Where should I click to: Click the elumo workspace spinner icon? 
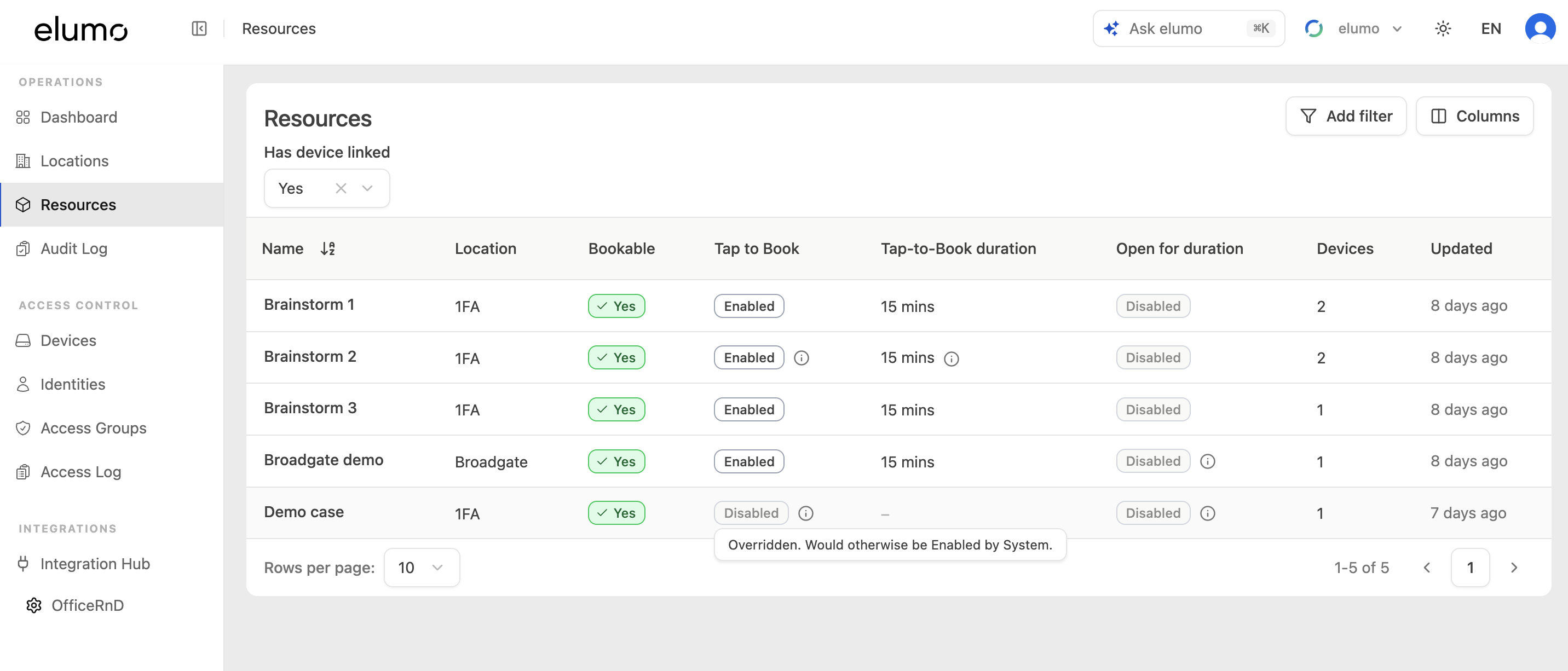(1313, 28)
